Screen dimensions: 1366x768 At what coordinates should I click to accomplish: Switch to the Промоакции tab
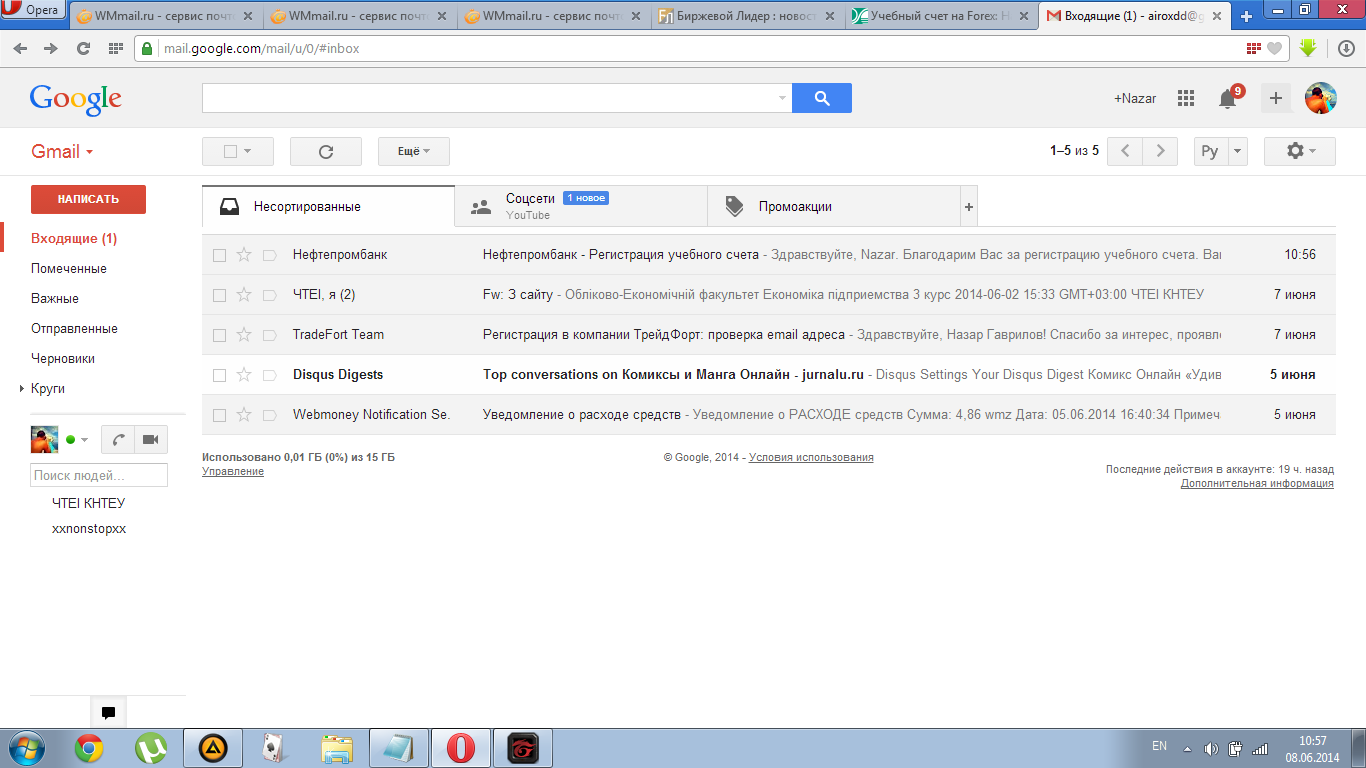(x=834, y=207)
